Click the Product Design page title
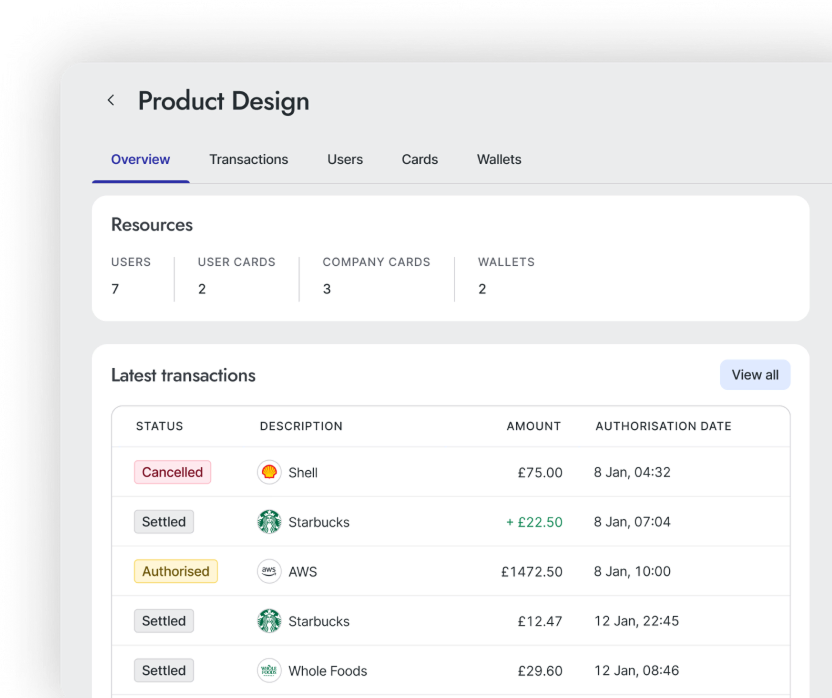 tap(223, 100)
